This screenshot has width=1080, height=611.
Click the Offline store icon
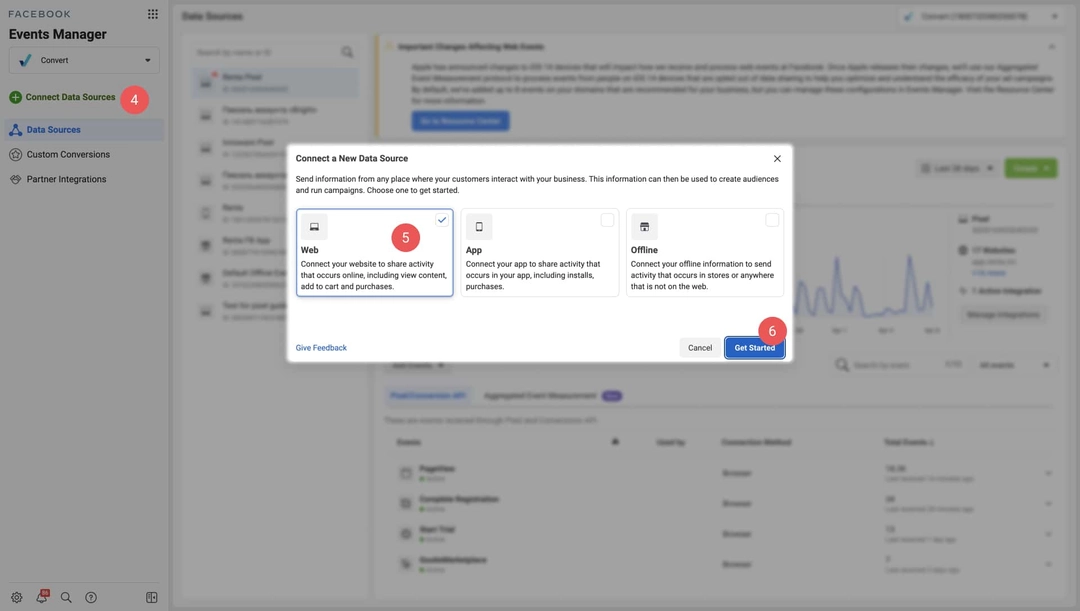644,227
